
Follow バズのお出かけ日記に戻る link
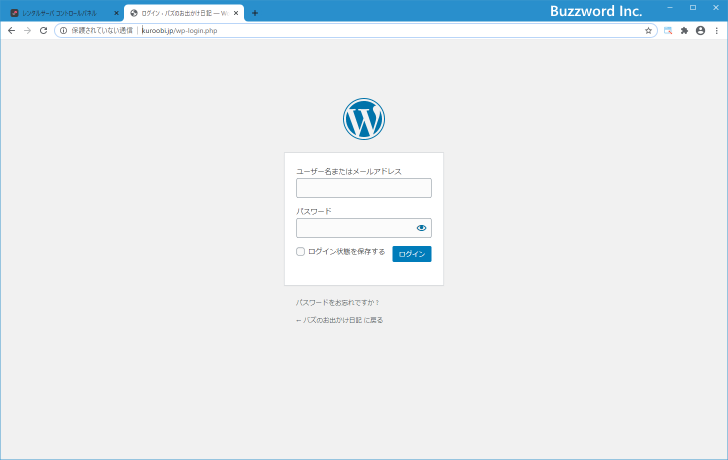click(339, 320)
